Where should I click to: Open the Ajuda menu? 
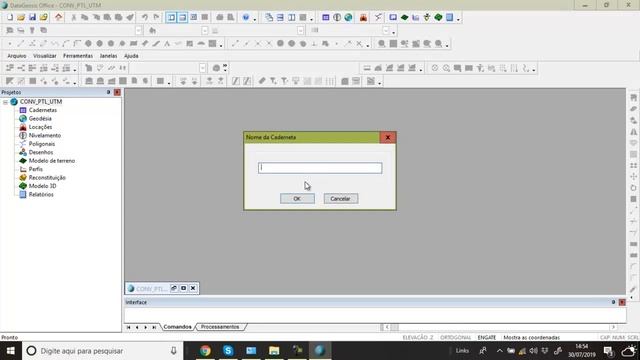point(131,56)
